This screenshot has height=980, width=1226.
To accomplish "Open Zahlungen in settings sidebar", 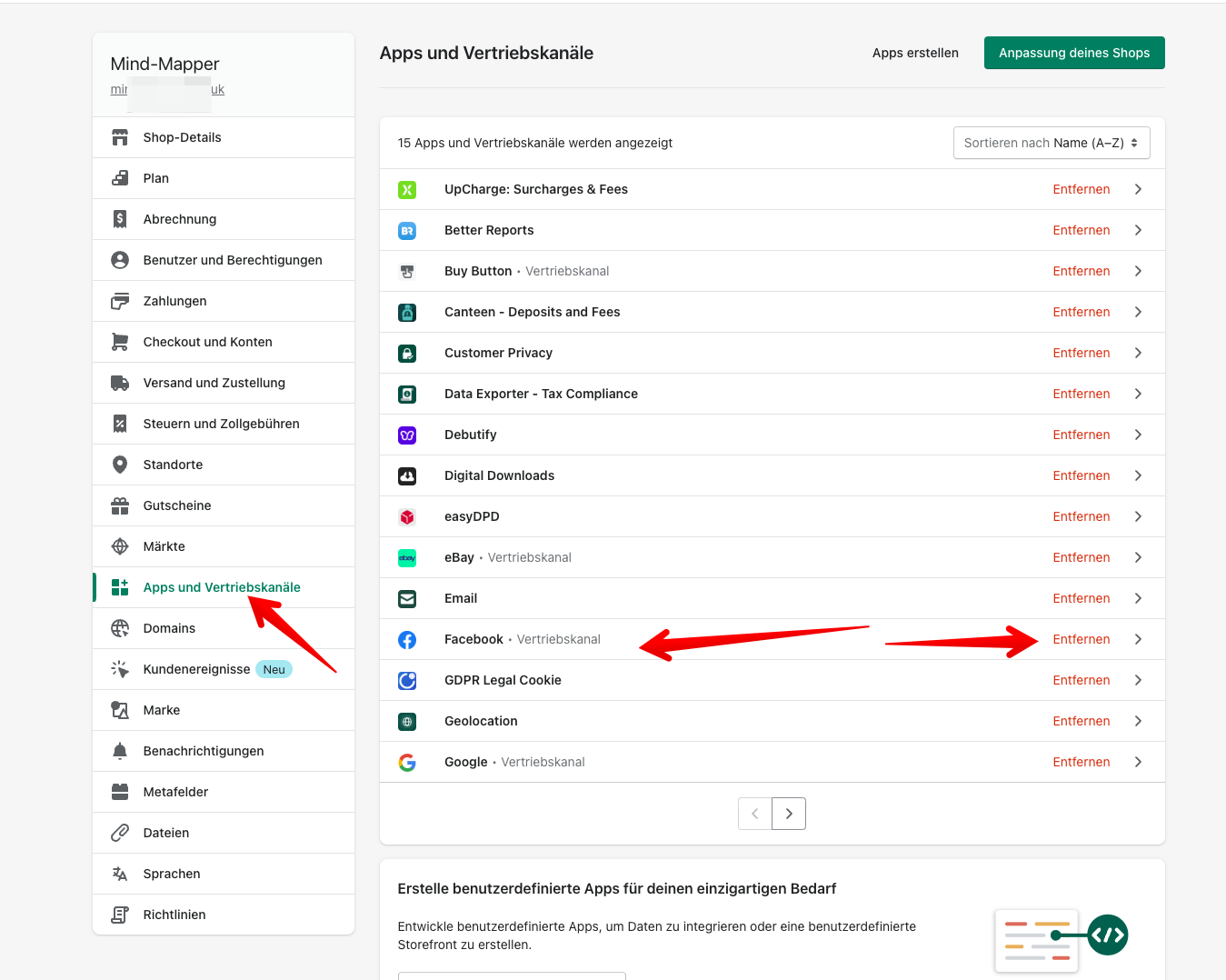I will [174, 301].
